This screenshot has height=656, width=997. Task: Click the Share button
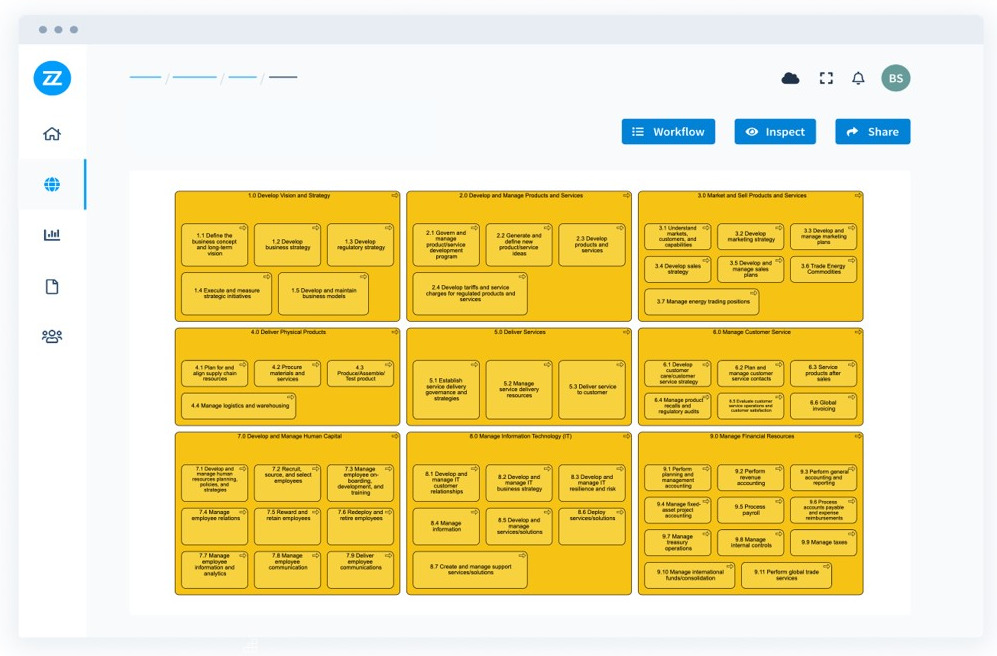pyautogui.click(x=872, y=132)
